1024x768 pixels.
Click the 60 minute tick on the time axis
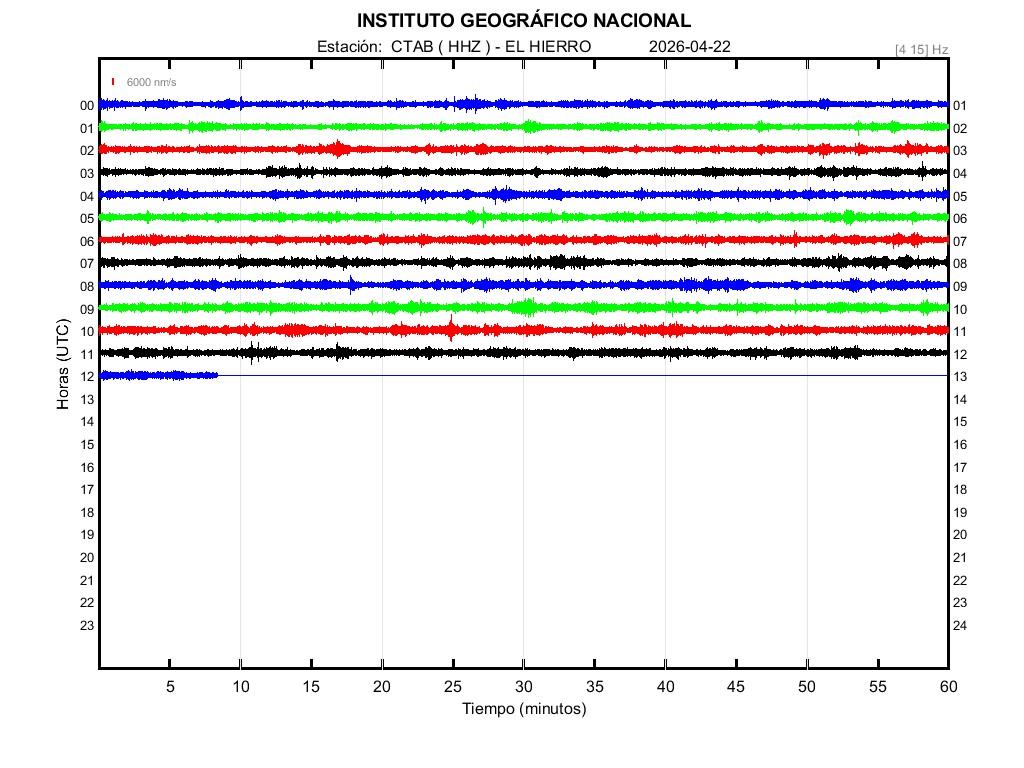click(947, 686)
